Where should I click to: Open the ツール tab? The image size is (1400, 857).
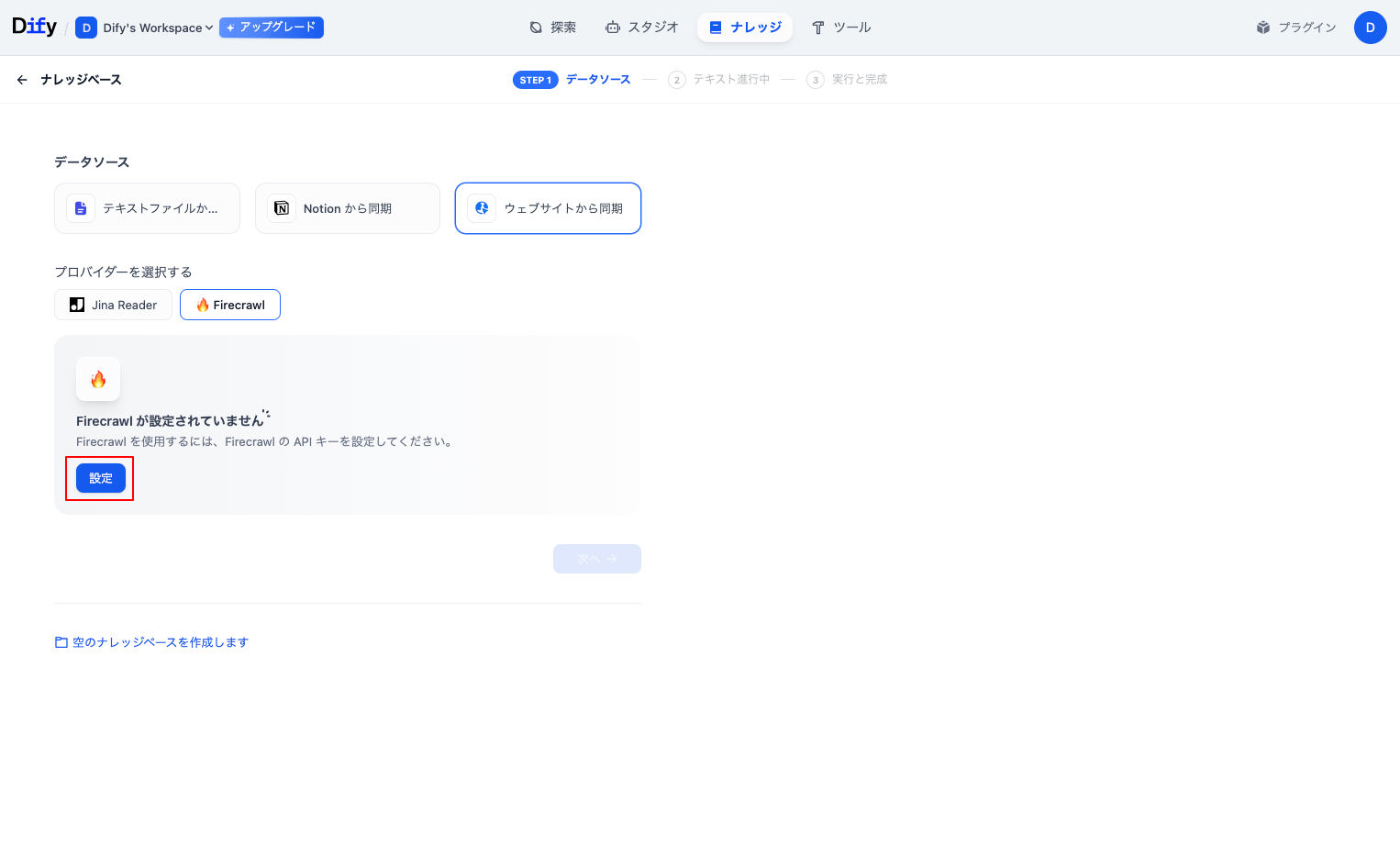841,28
